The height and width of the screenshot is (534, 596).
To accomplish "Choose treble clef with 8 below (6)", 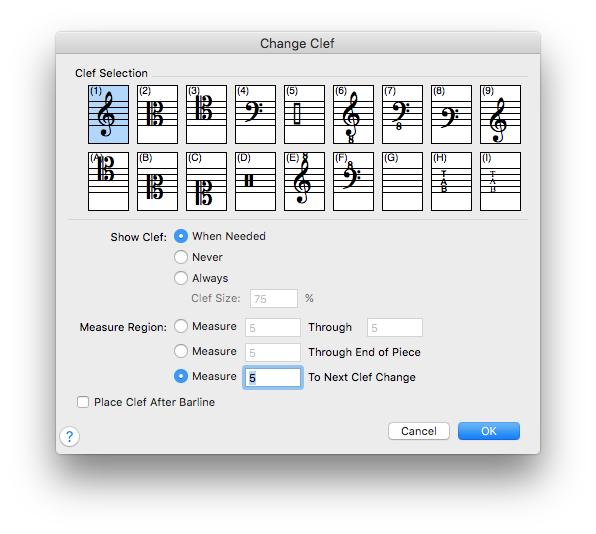I will [x=353, y=114].
